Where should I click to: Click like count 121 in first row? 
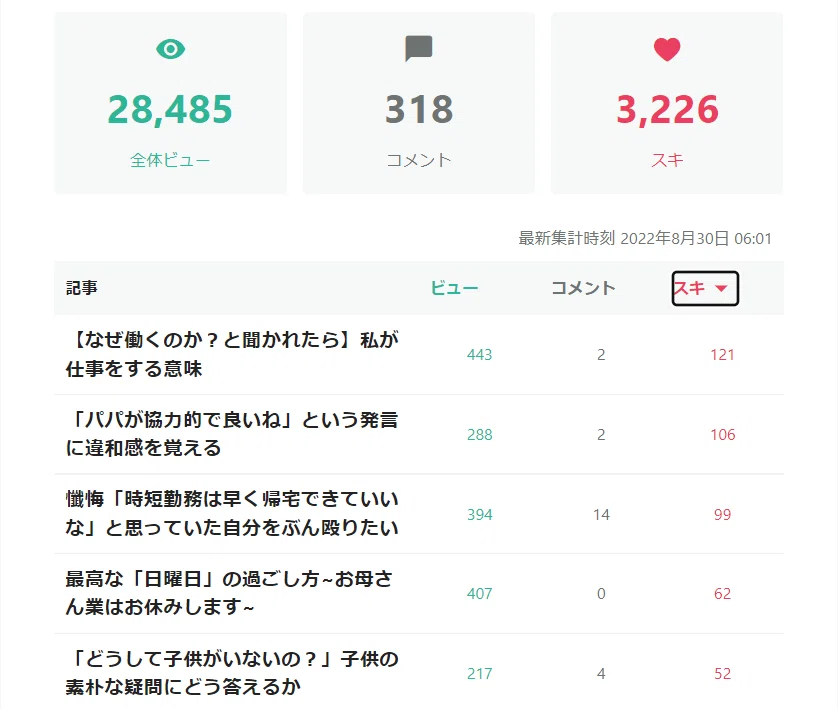click(x=722, y=355)
